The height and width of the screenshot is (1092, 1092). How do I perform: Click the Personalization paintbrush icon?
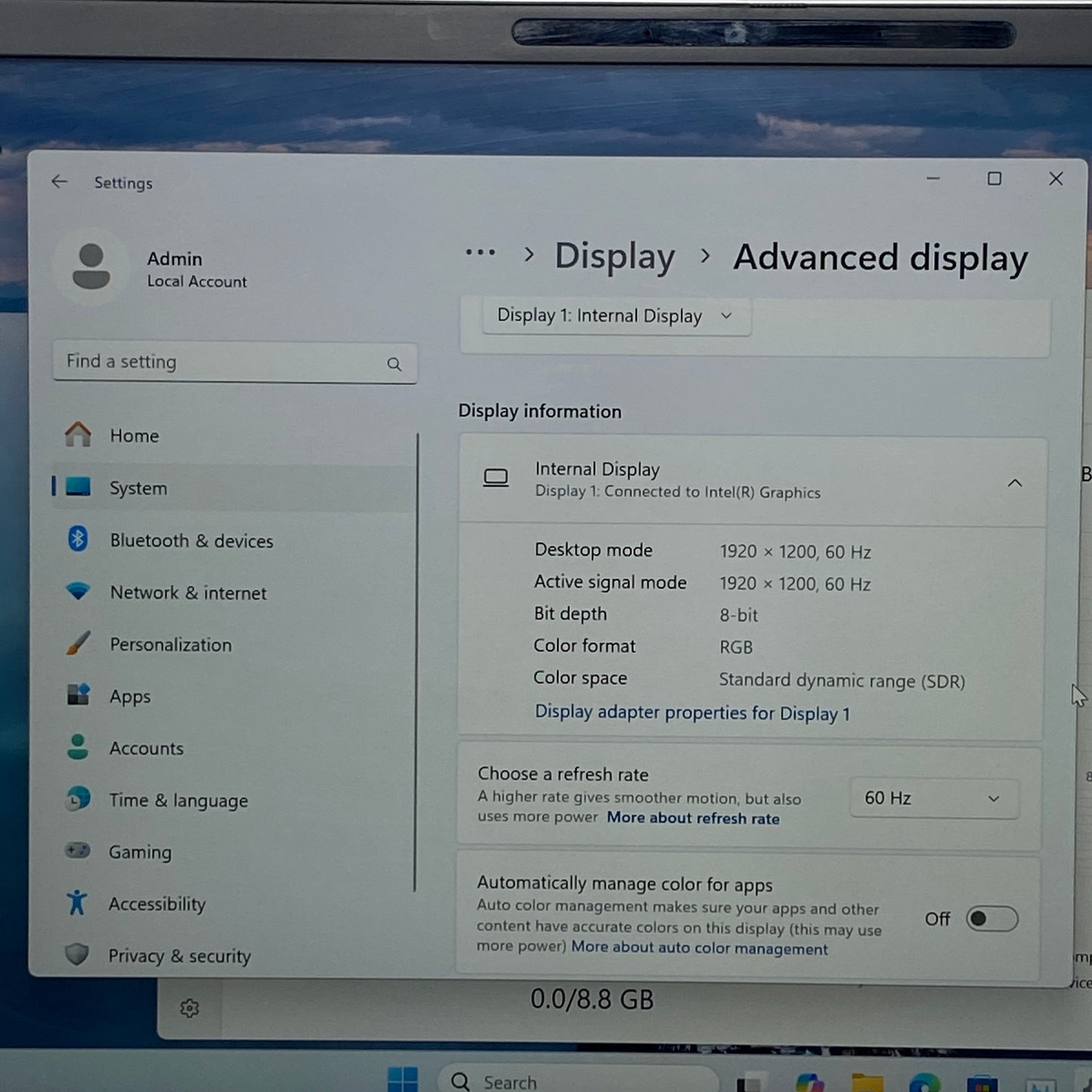pos(78,643)
